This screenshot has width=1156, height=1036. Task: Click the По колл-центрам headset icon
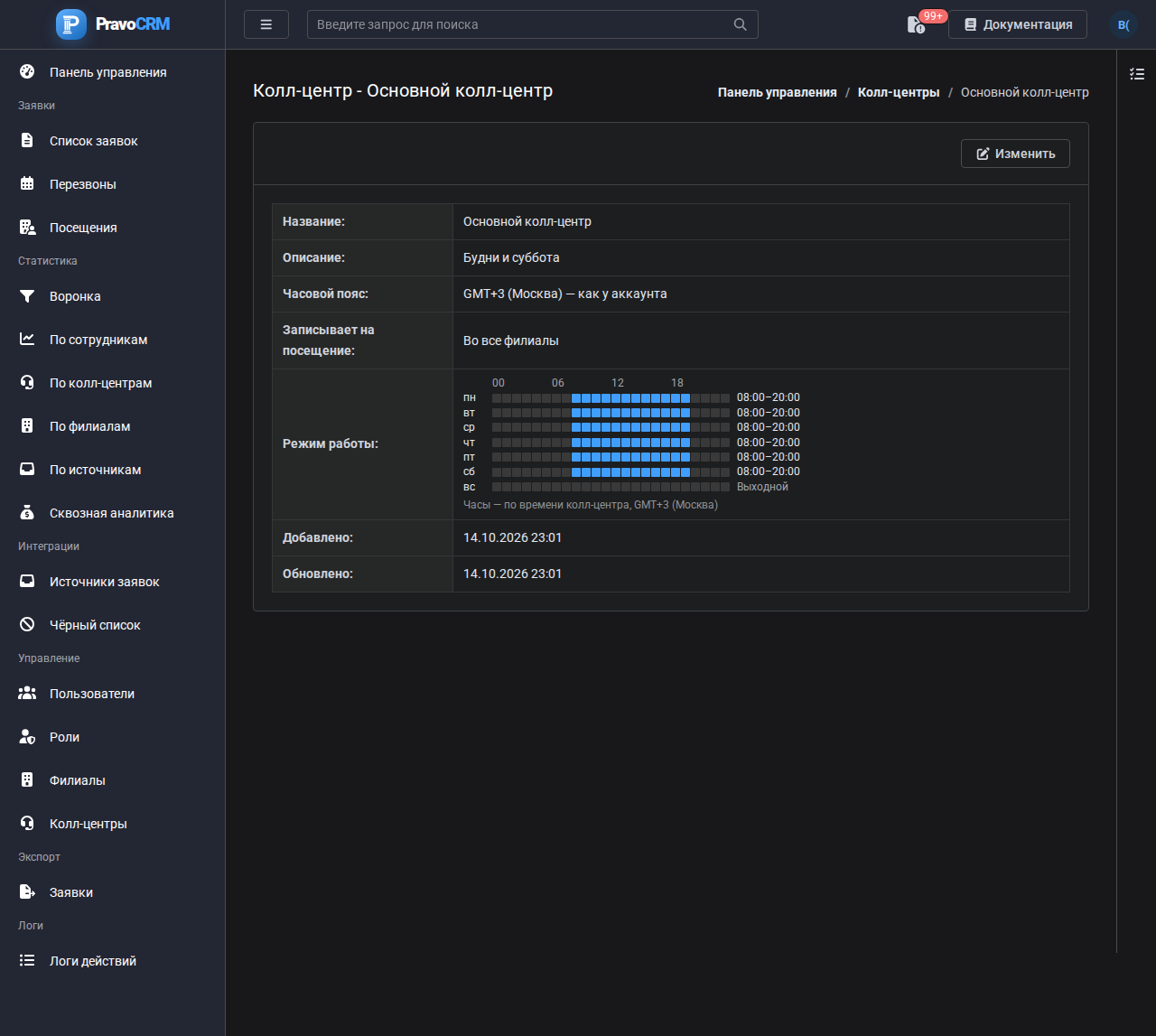pyautogui.click(x=27, y=383)
